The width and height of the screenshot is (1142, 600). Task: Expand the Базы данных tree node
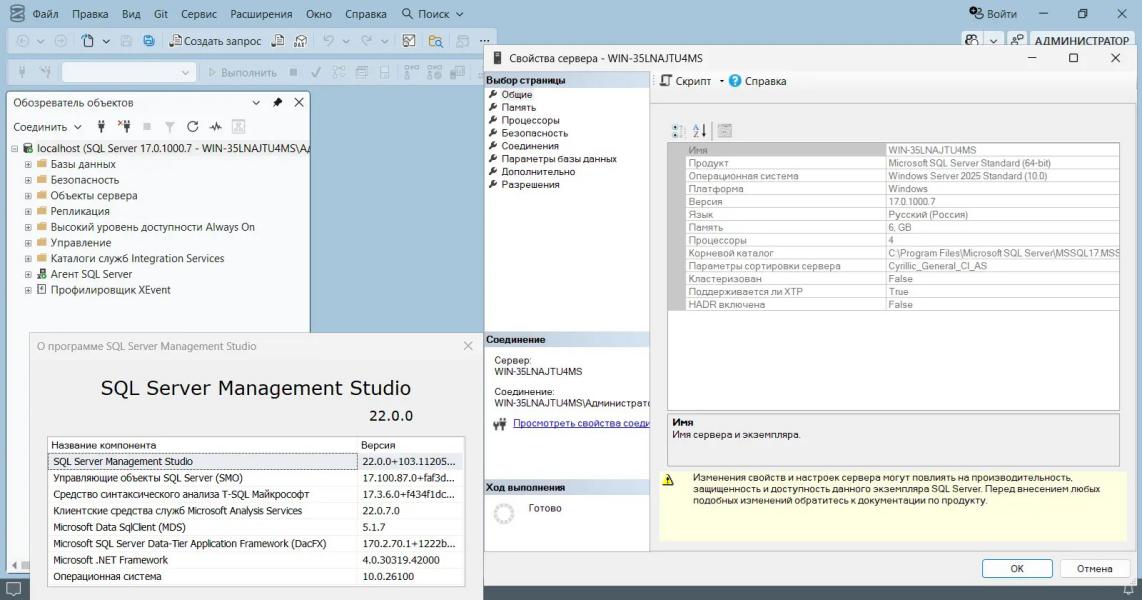point(29,164)
